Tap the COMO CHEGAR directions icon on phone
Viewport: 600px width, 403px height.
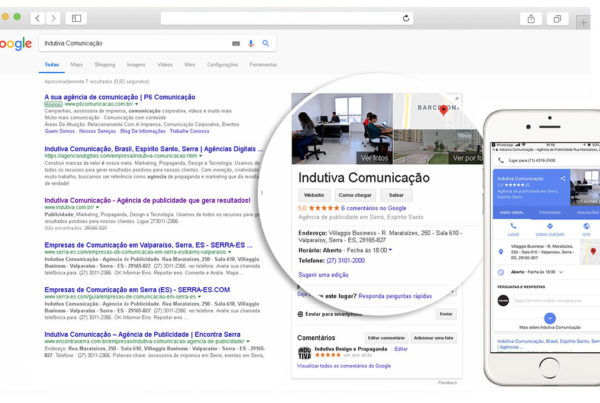550,226
